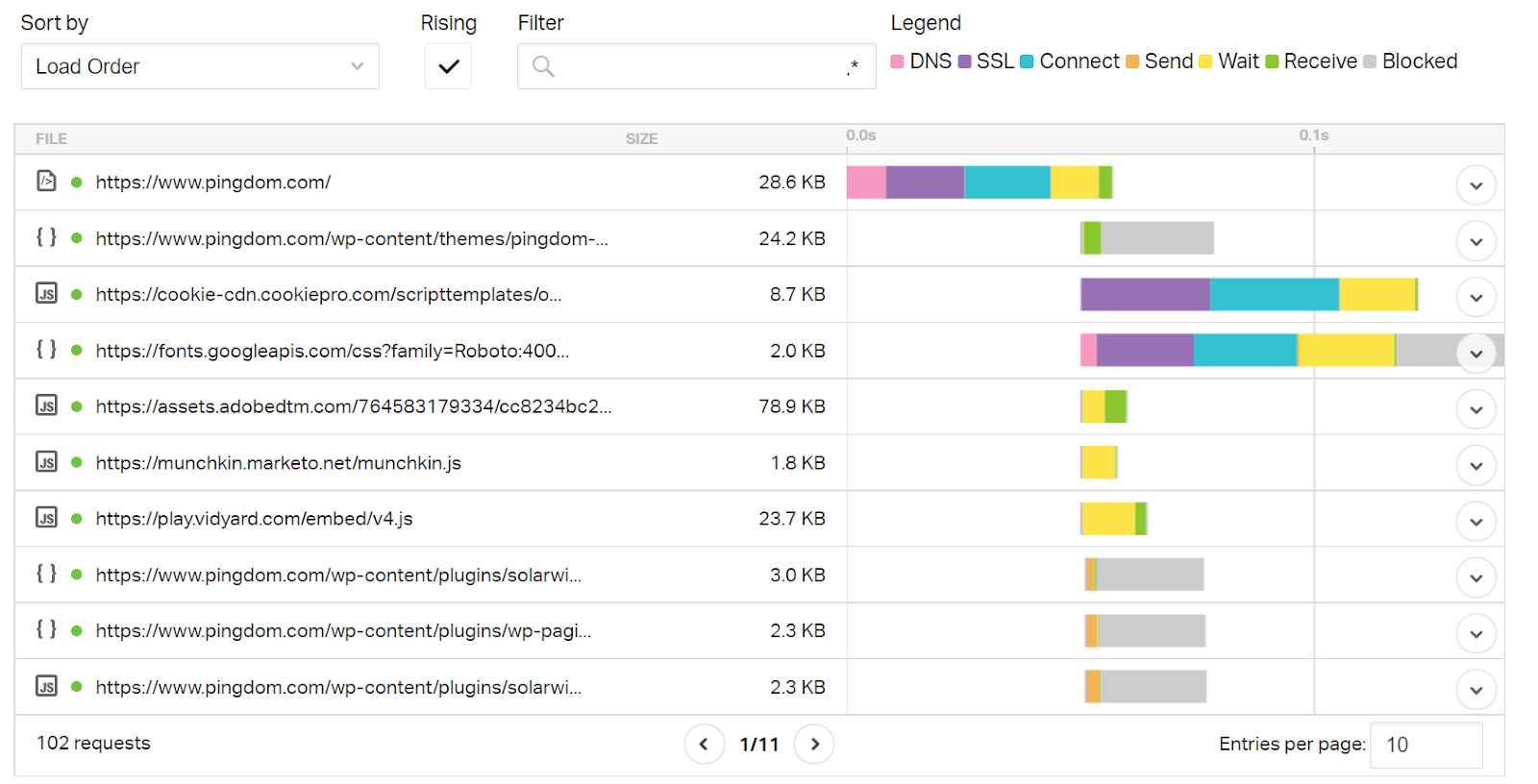Screen dimensions: 1538x784
Task: Click the yellow Wait legend swatch
Action: click(1205, 61)
